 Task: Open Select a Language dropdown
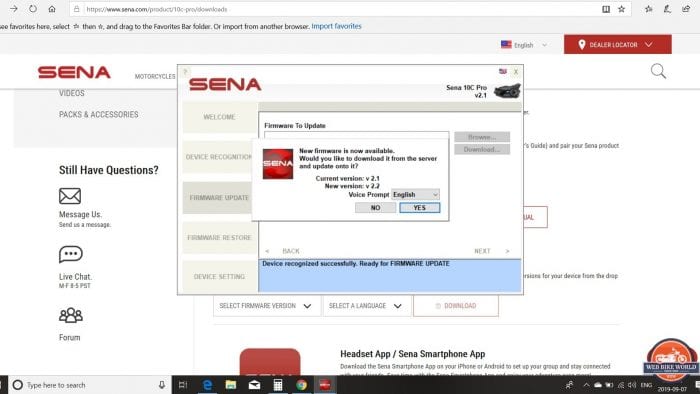(366, 306)
